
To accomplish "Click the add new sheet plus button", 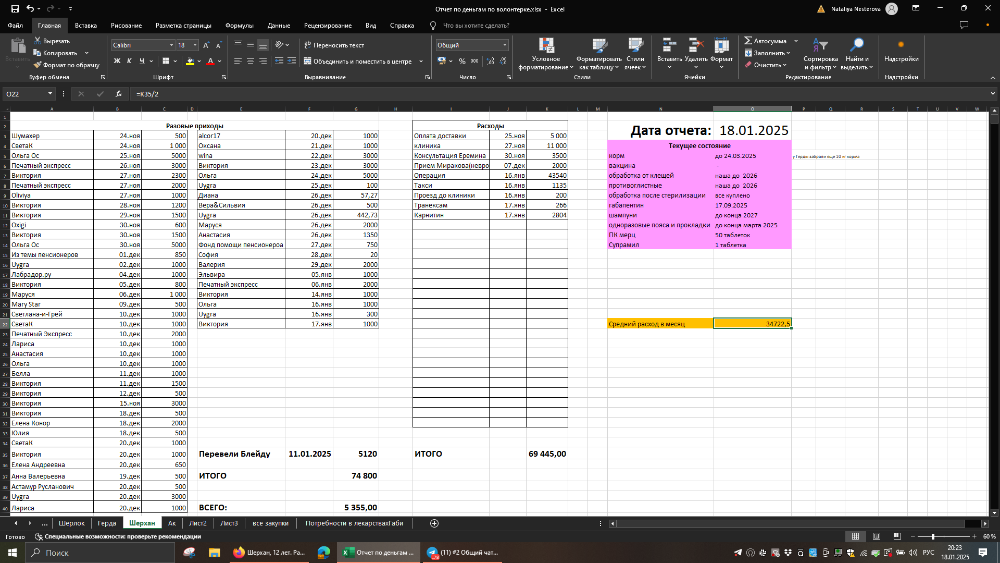I will coord(433,523).
